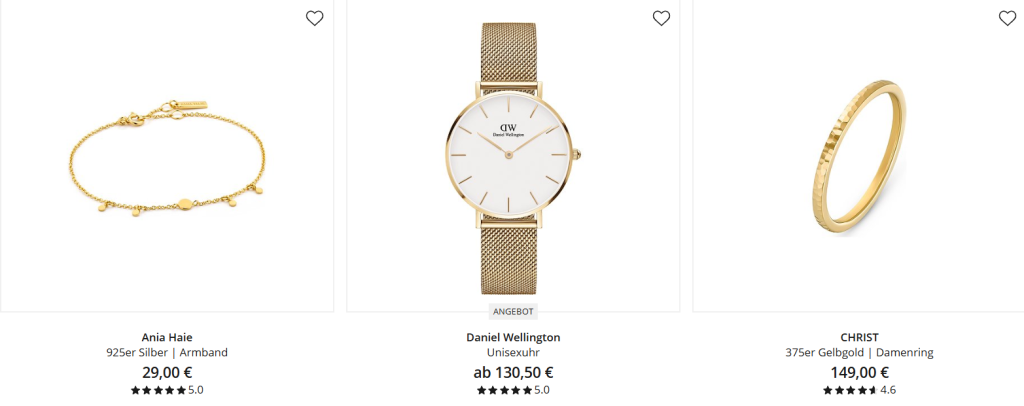Click the watch dial with DW logo

(x=508, y=155)
